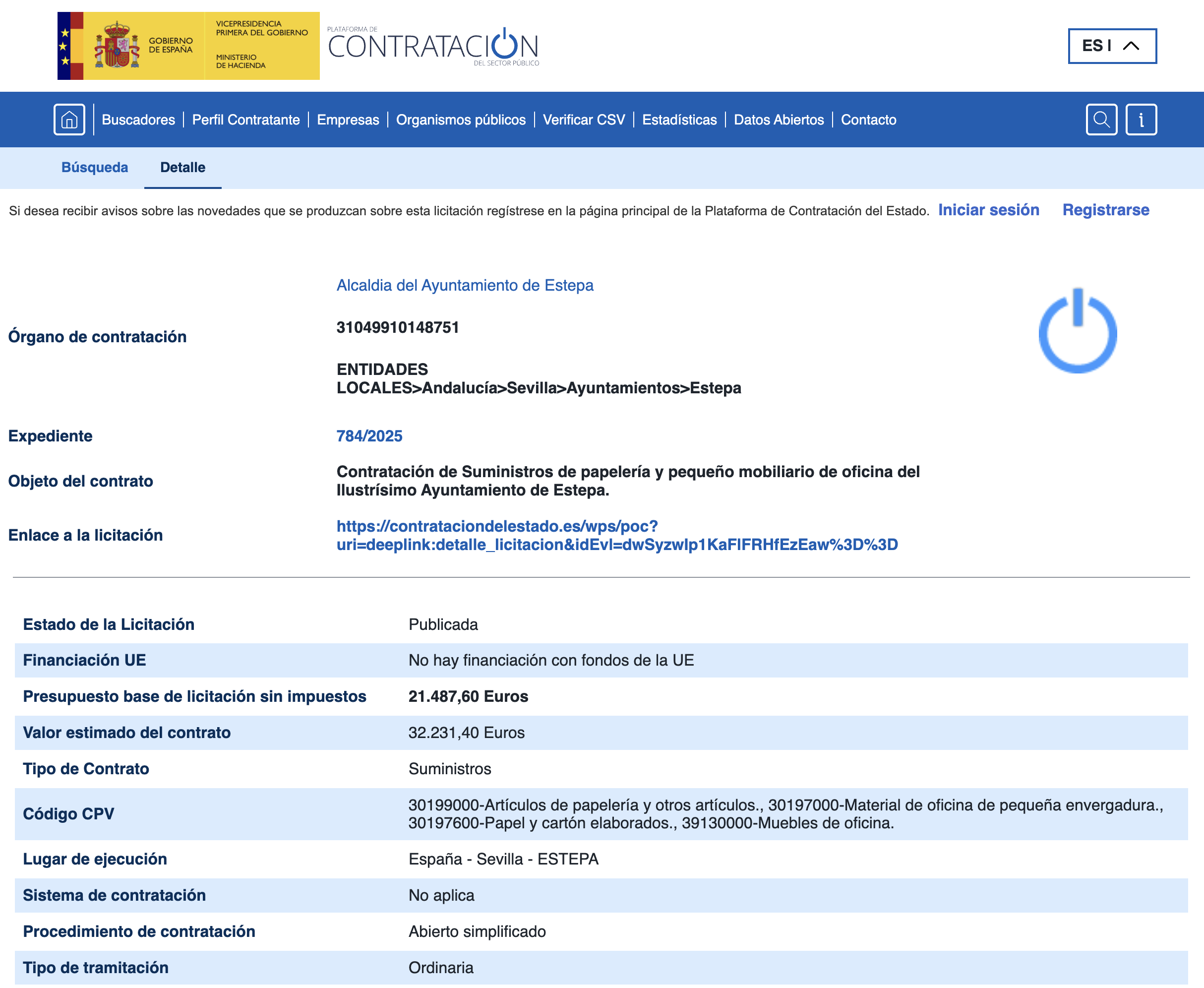Image resolution: width=1204 pixels, height=988 pixels.
Task: Open the search magnifier icon
Action: click(x=1102, y=120)
